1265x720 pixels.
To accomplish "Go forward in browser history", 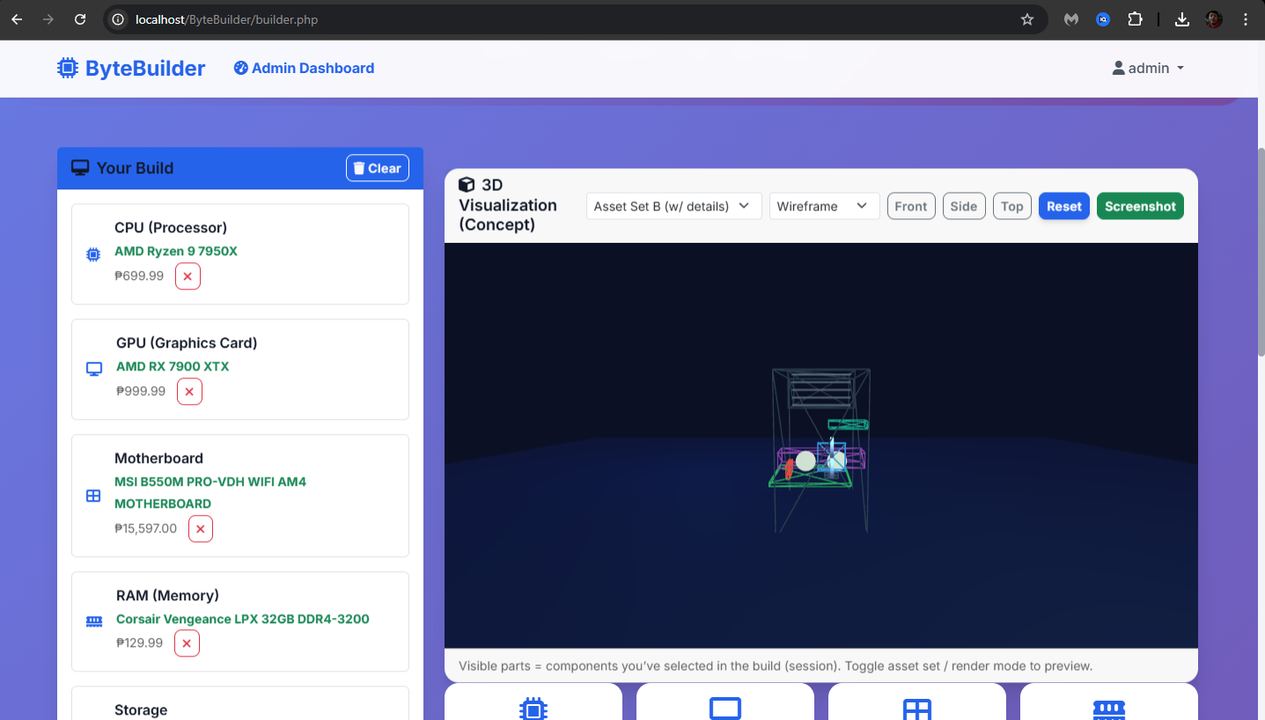I will [x=48, y=19].
